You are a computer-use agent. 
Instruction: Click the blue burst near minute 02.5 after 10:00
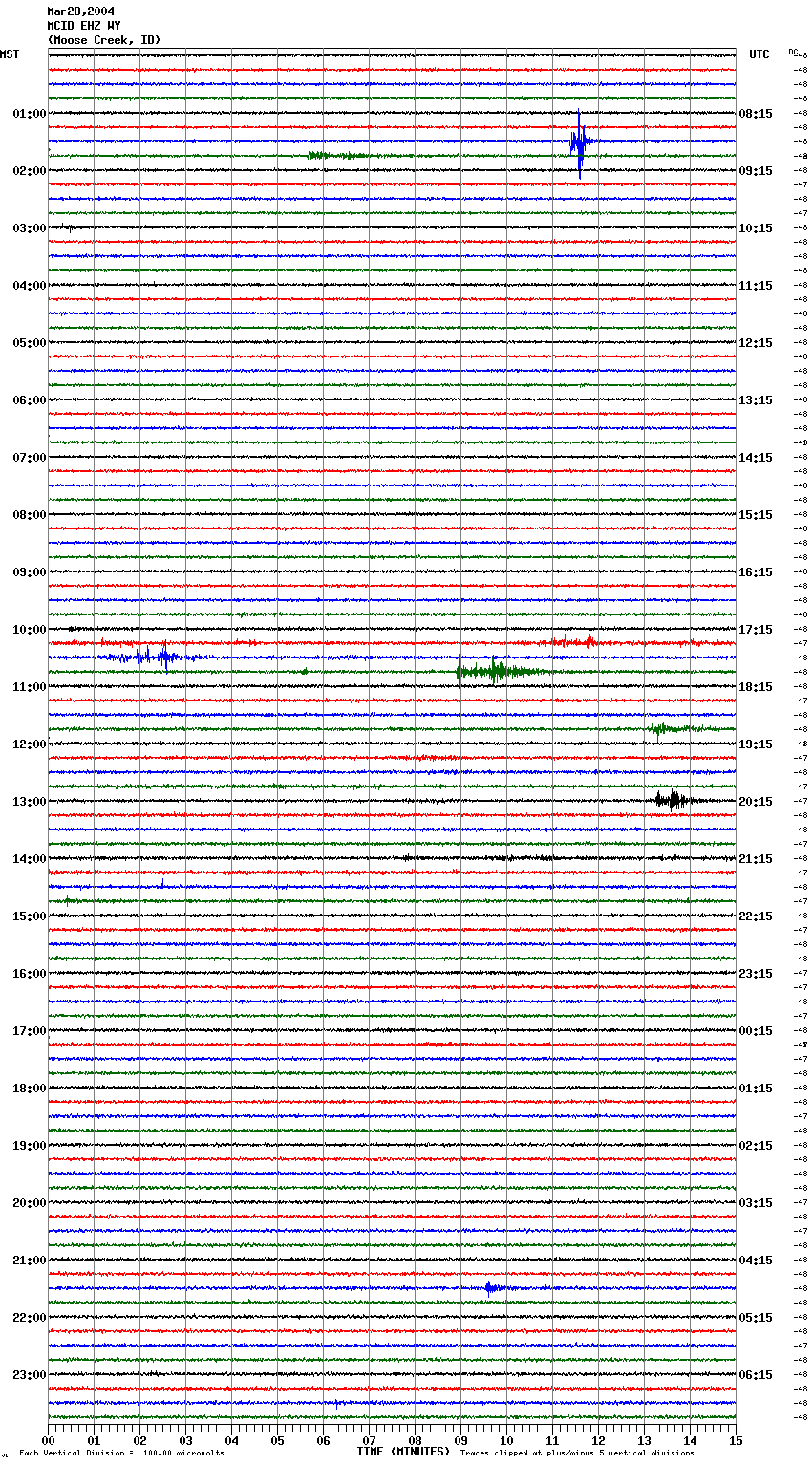[153, 657]
